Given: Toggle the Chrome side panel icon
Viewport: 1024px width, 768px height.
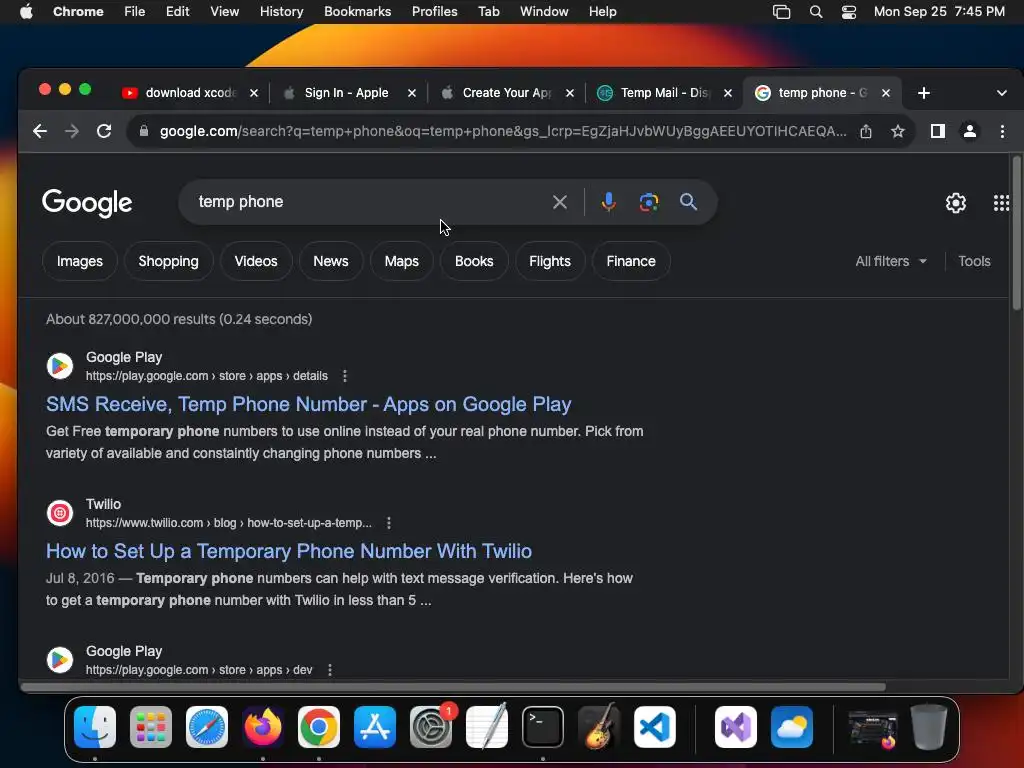Looking at the screenshot, I should pos(938,131).
